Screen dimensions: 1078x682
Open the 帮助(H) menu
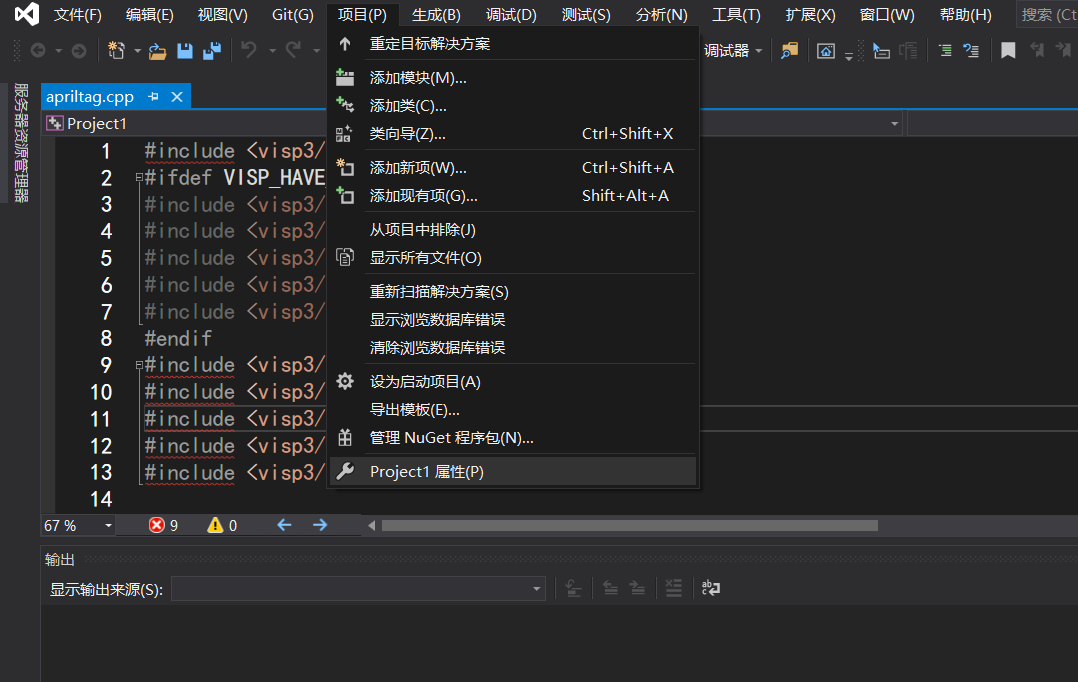click(965, 14)
